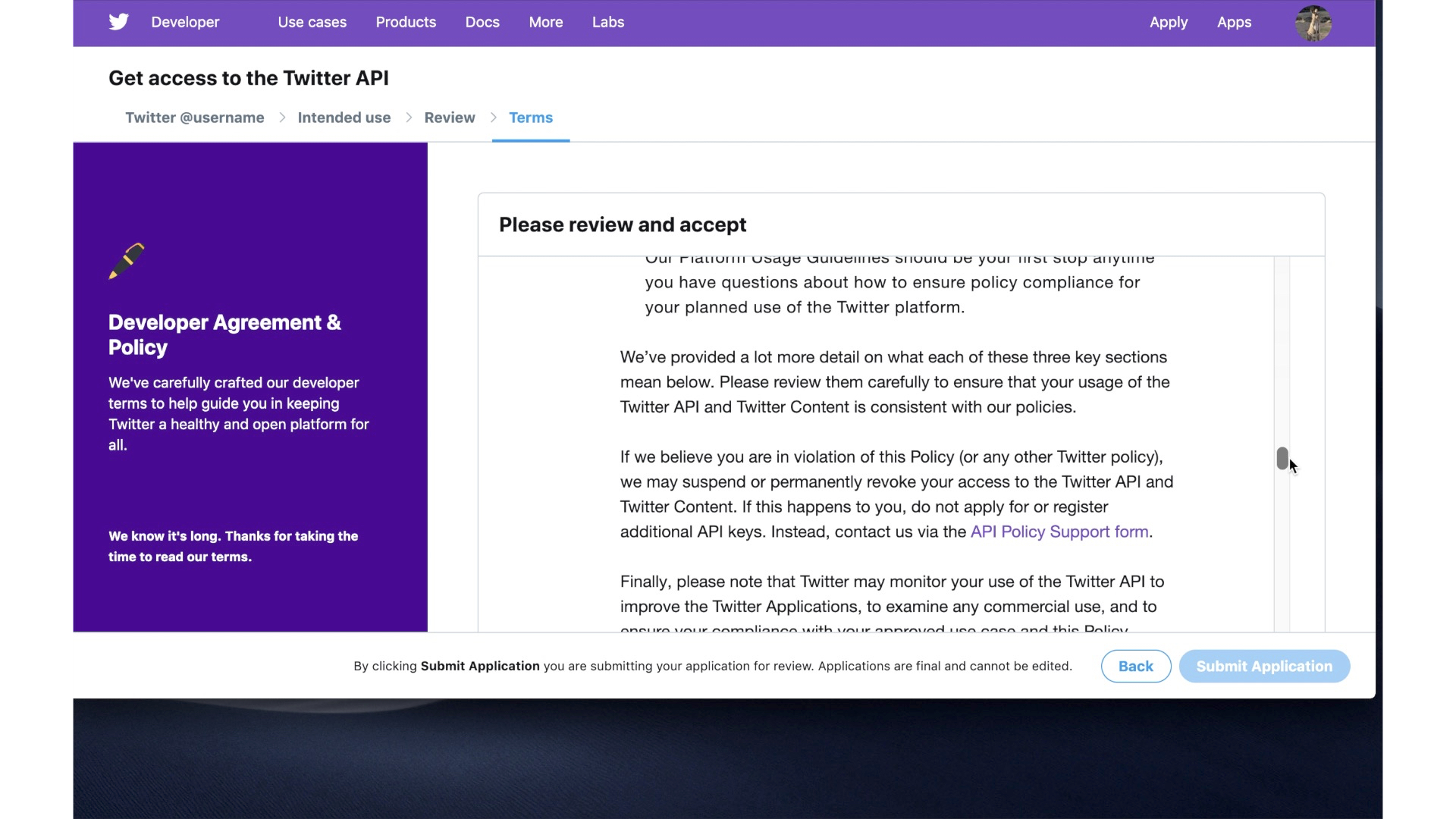Click paragraph starting 'Finally, please note that Twitter'
Screen dimensions: 1456x819
click(x=892, y=604)
